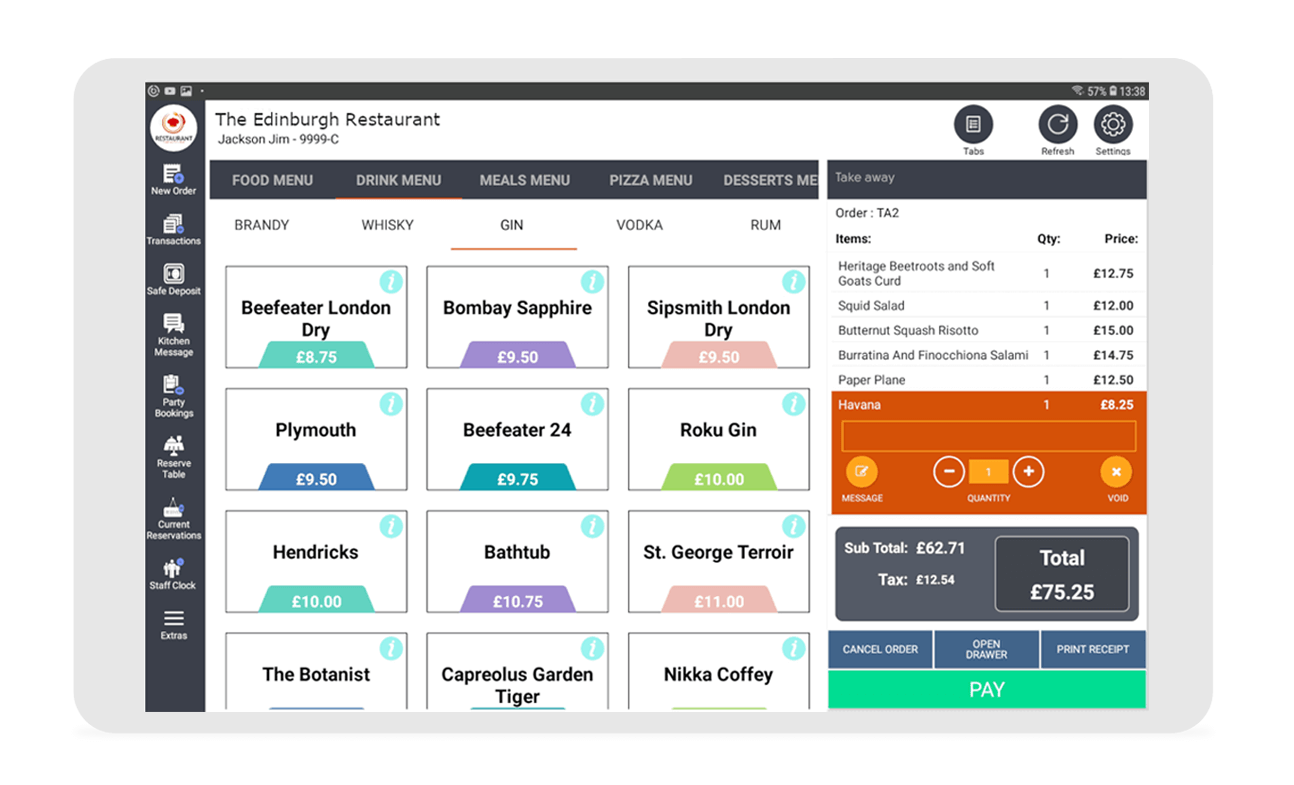Viewport: 1294px width, 785px height.
Task: Show info for Nikka Coffey
Action: pyautogui.click(x=794, y=647)
